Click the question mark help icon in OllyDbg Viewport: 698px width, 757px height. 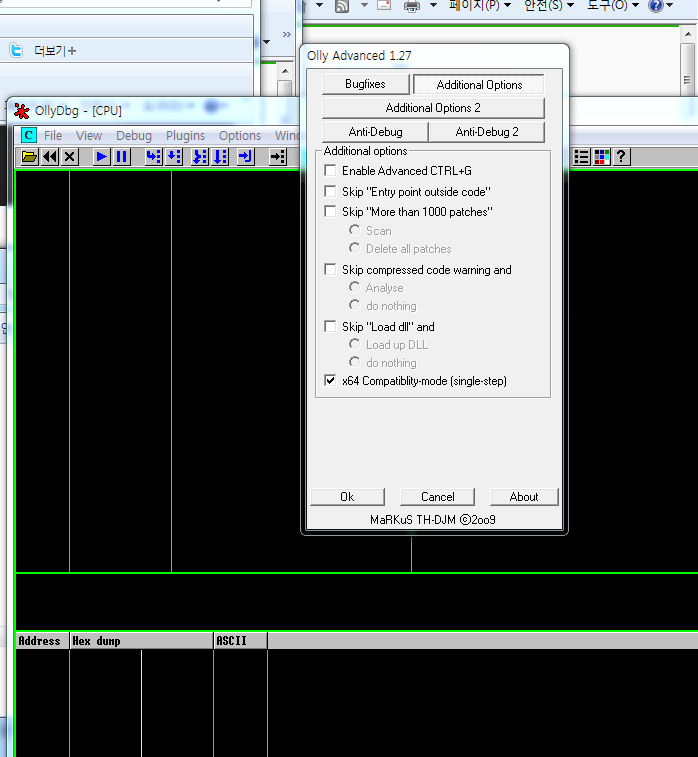pyautogui.click(x=622, y=156)
